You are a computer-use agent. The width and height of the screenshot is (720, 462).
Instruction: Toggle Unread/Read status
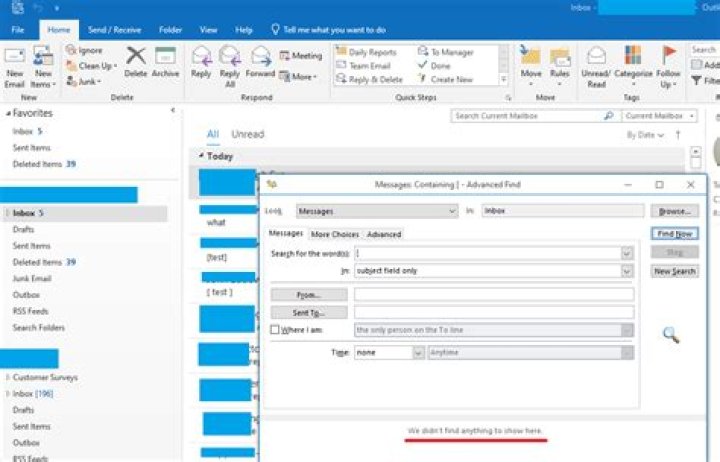(x=596, y=67)
